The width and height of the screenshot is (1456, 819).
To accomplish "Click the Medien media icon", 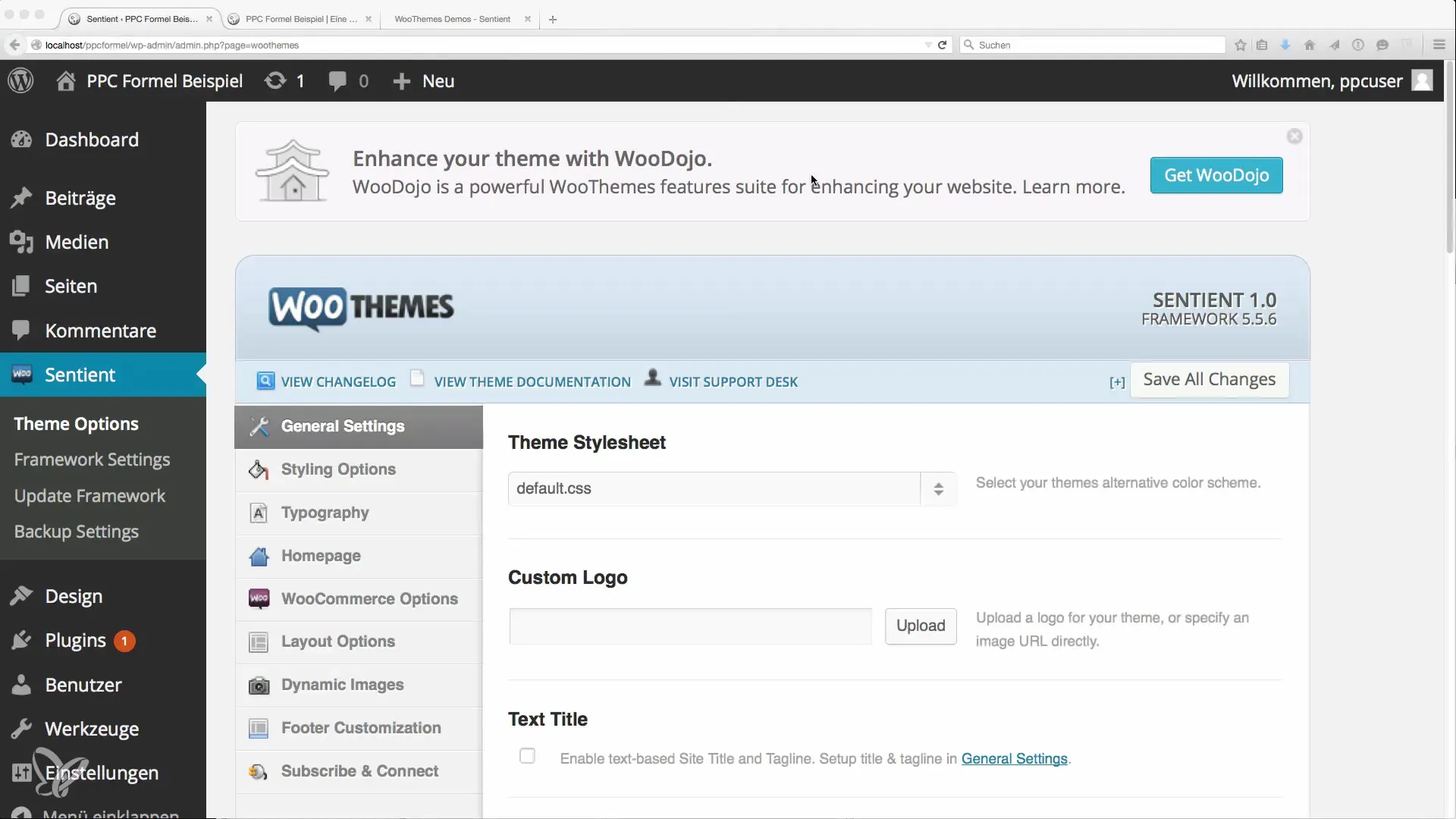I will tap(21, 242).
